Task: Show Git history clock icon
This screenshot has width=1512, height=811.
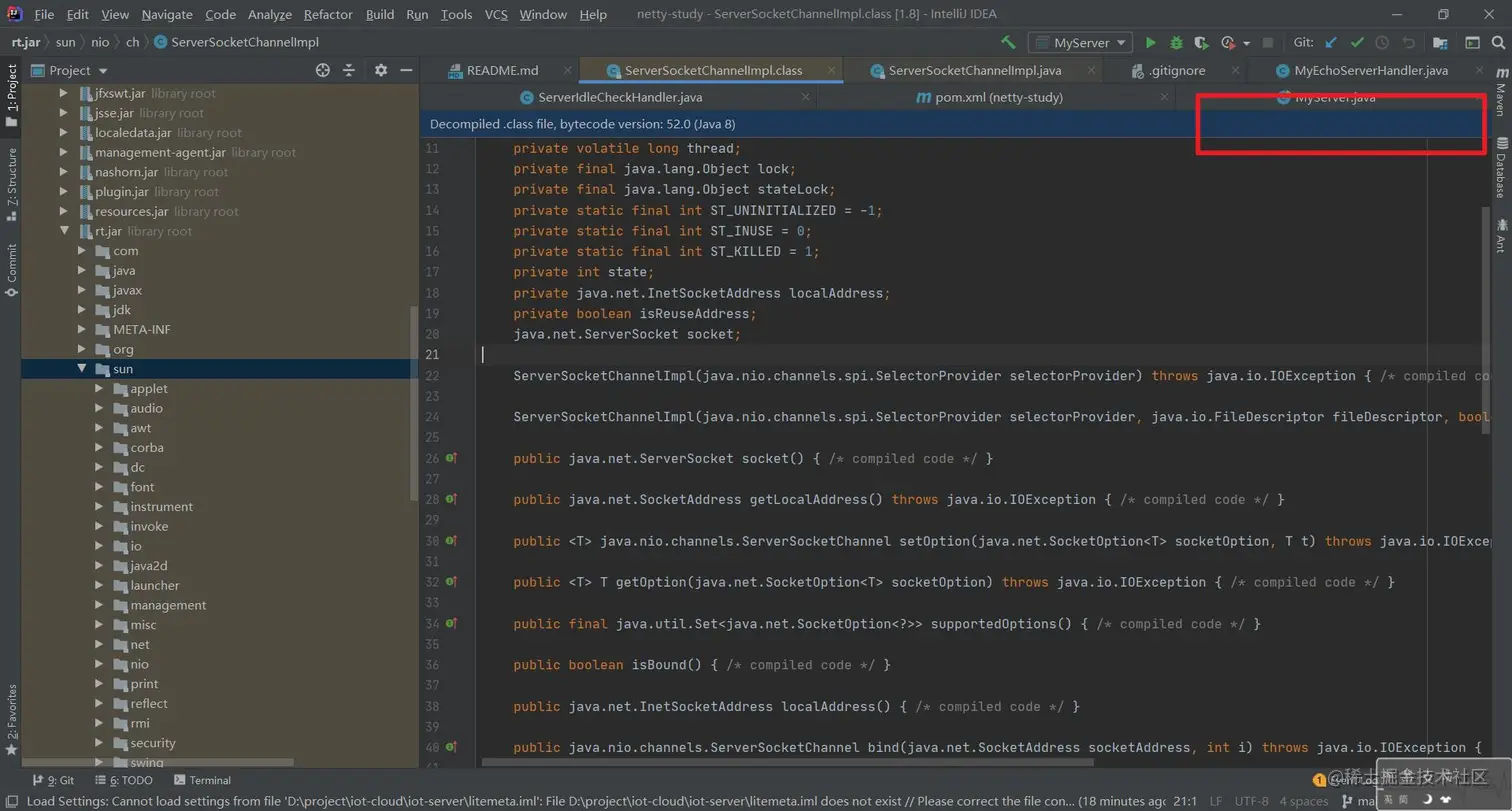Action: tap(1383, 43)
